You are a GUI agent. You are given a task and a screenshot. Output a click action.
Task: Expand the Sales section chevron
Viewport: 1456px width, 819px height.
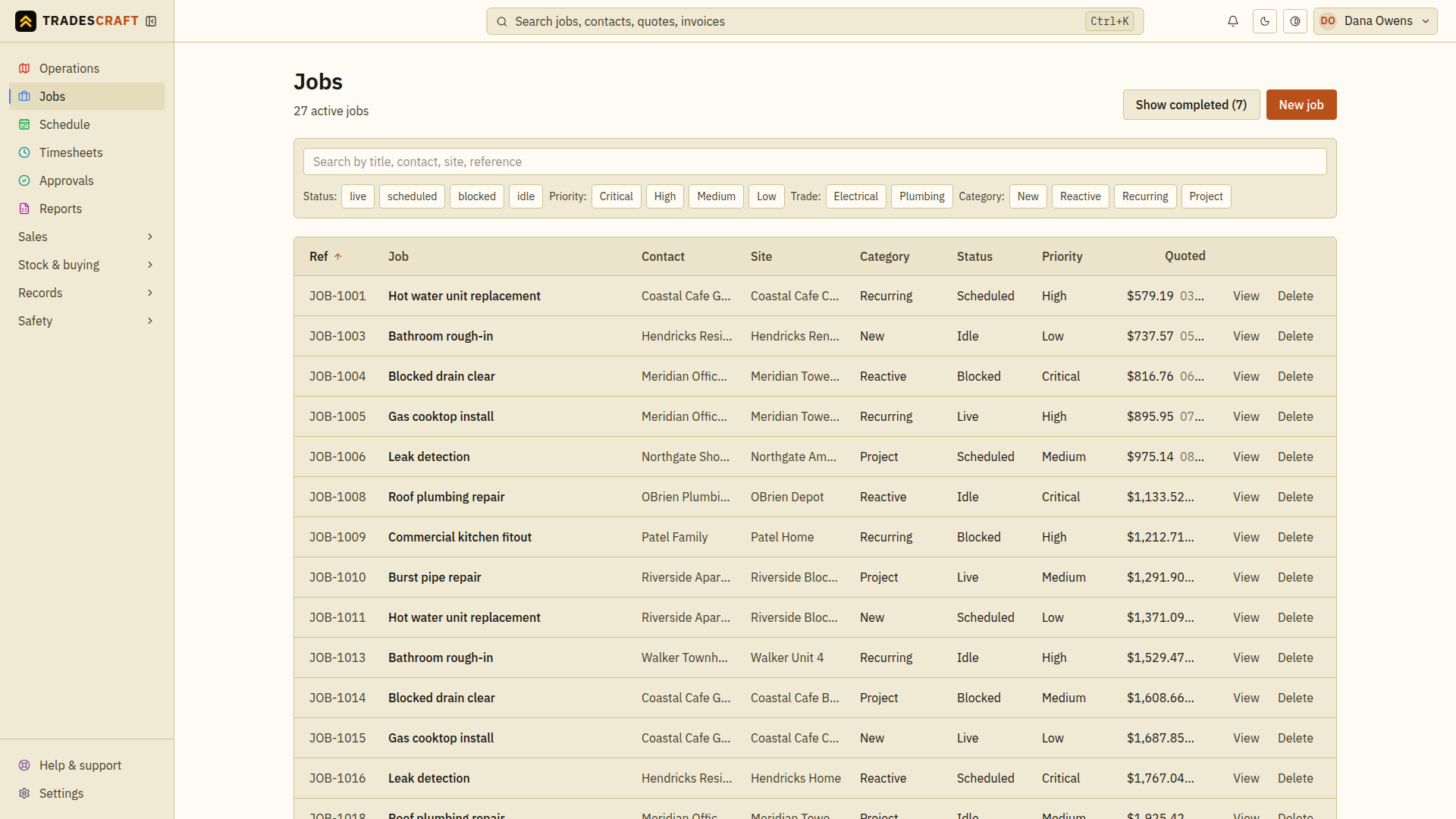(x=150, y=237)
